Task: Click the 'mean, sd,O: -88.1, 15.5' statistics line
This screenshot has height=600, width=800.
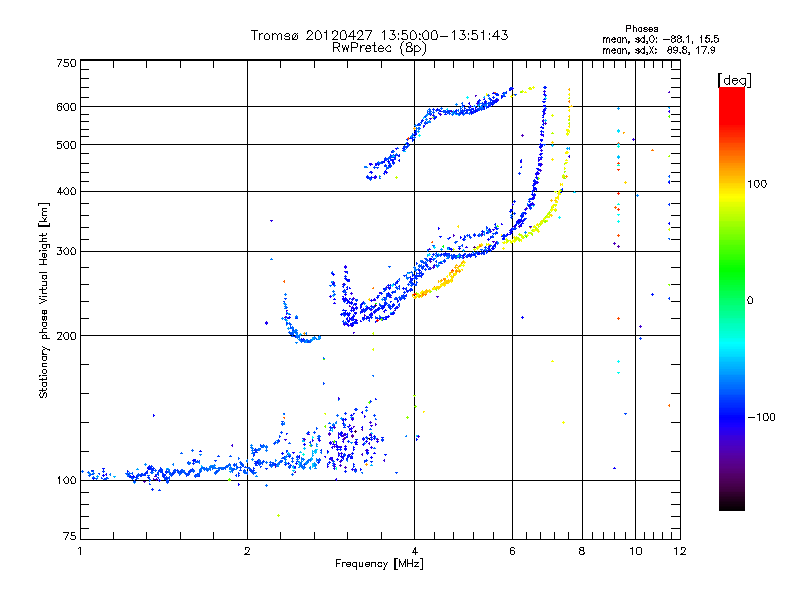Action: 661,39
